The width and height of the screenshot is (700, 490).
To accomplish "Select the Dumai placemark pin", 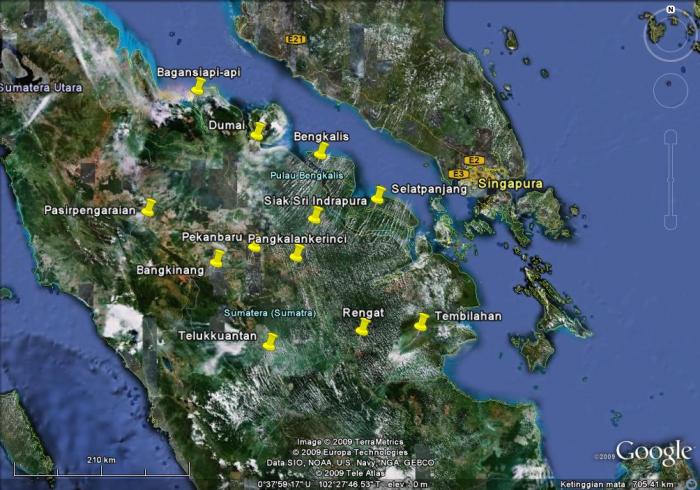I will tap(258, 131).
